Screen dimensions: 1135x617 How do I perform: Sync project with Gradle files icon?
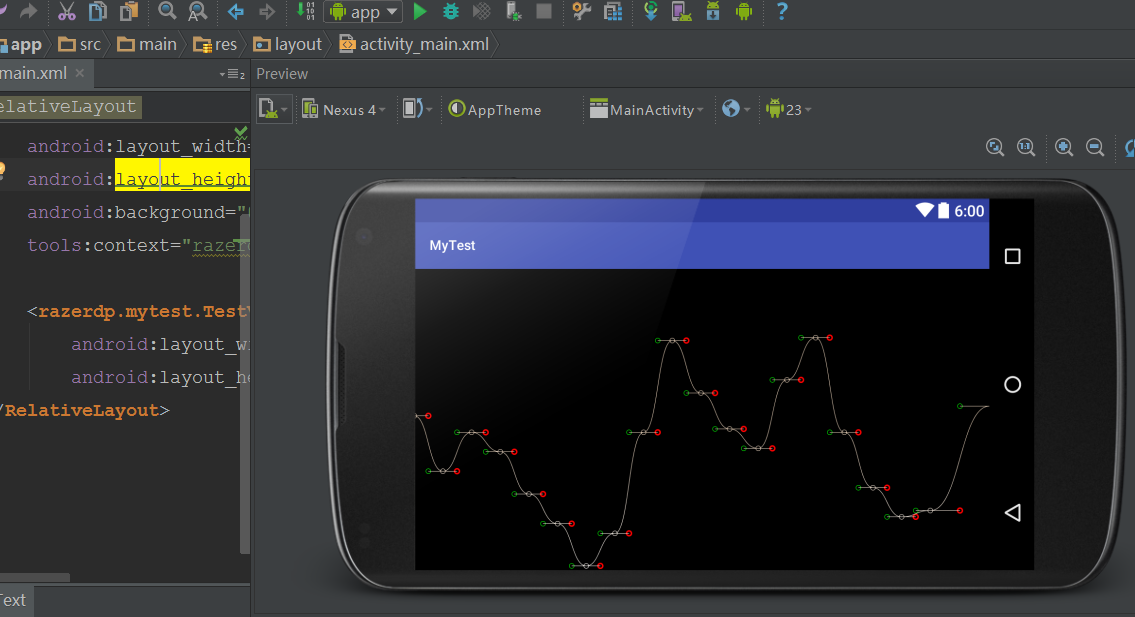pos(651,11)
